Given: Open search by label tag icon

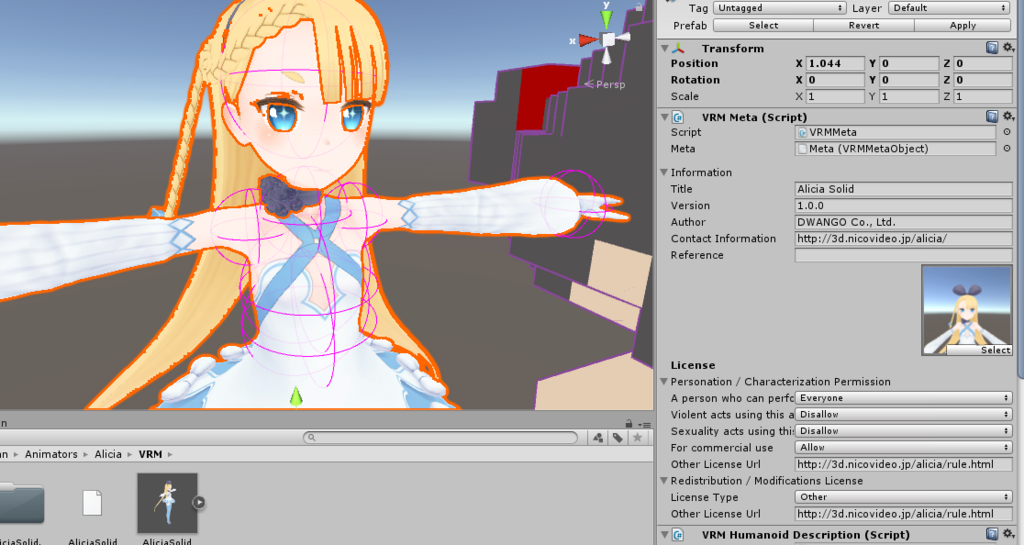Looking at the screenshot, I should click(618, 438).
